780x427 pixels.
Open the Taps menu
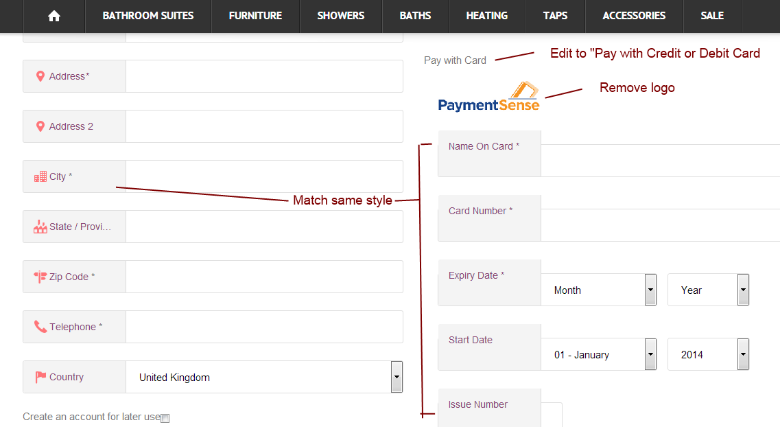pyautogui.click(x=555, y=16)
